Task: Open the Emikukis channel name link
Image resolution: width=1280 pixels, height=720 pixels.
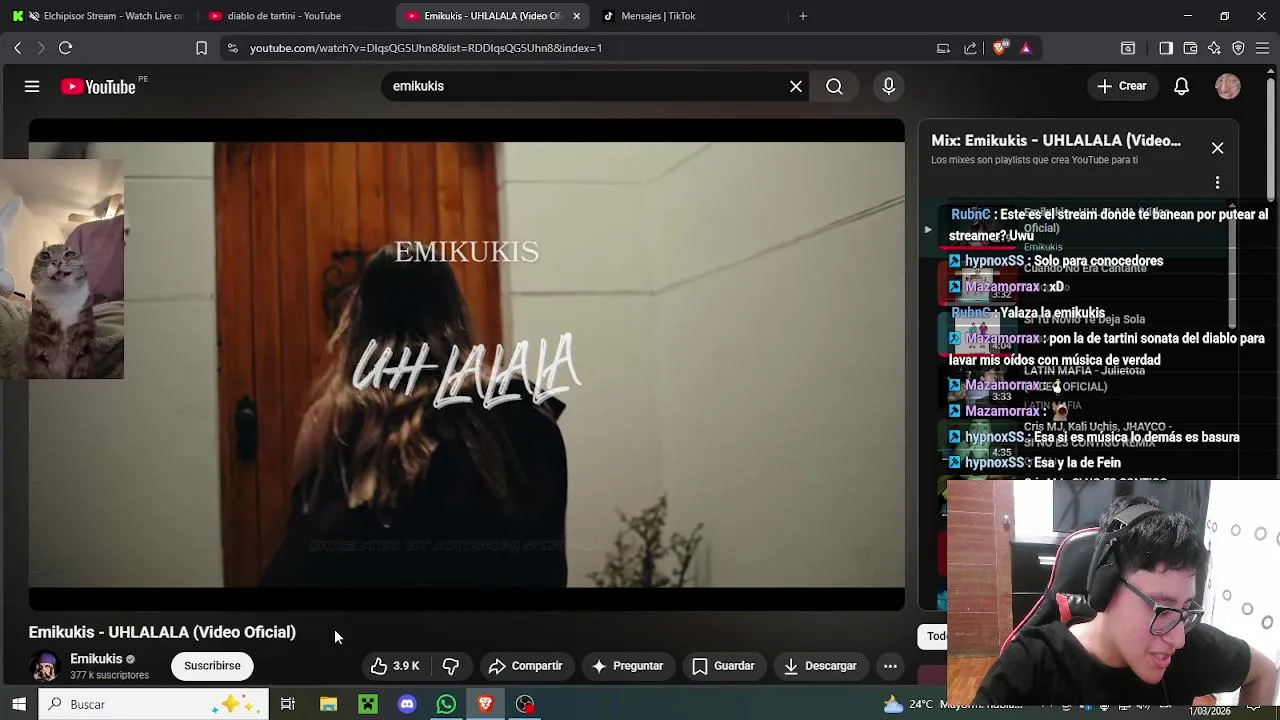Action: click(x=96, y=659)
